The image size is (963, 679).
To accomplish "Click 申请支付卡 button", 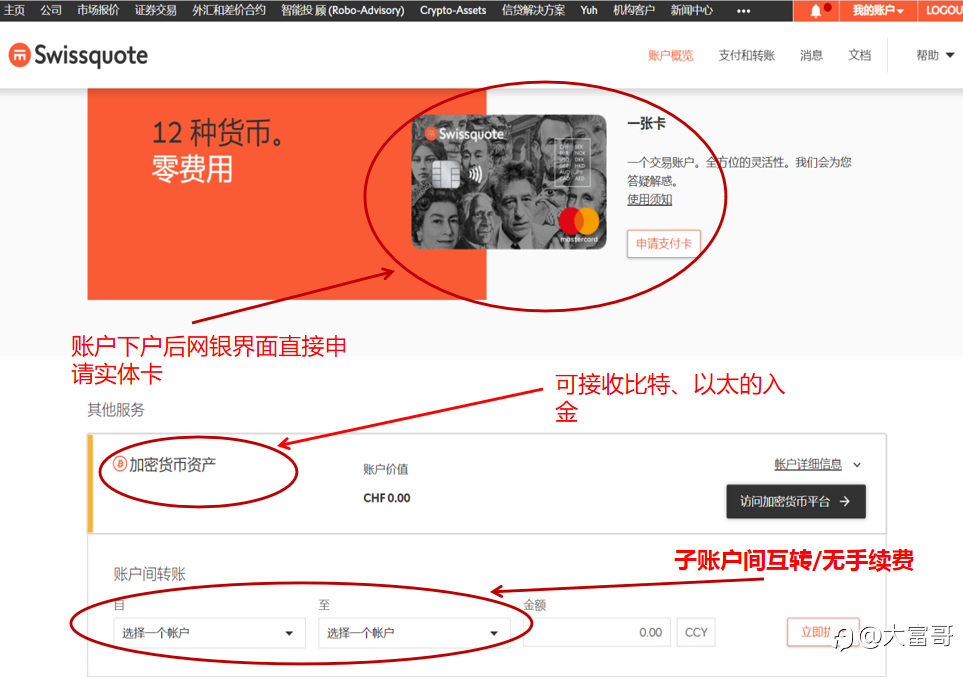I will coord(664,244).
